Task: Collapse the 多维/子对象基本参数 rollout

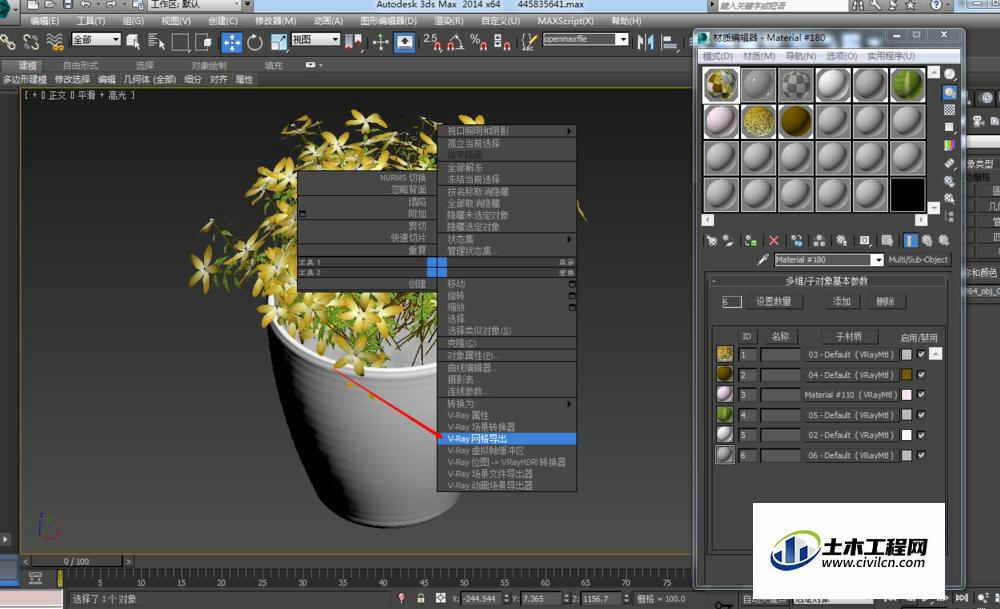Action: pos(827,281)
